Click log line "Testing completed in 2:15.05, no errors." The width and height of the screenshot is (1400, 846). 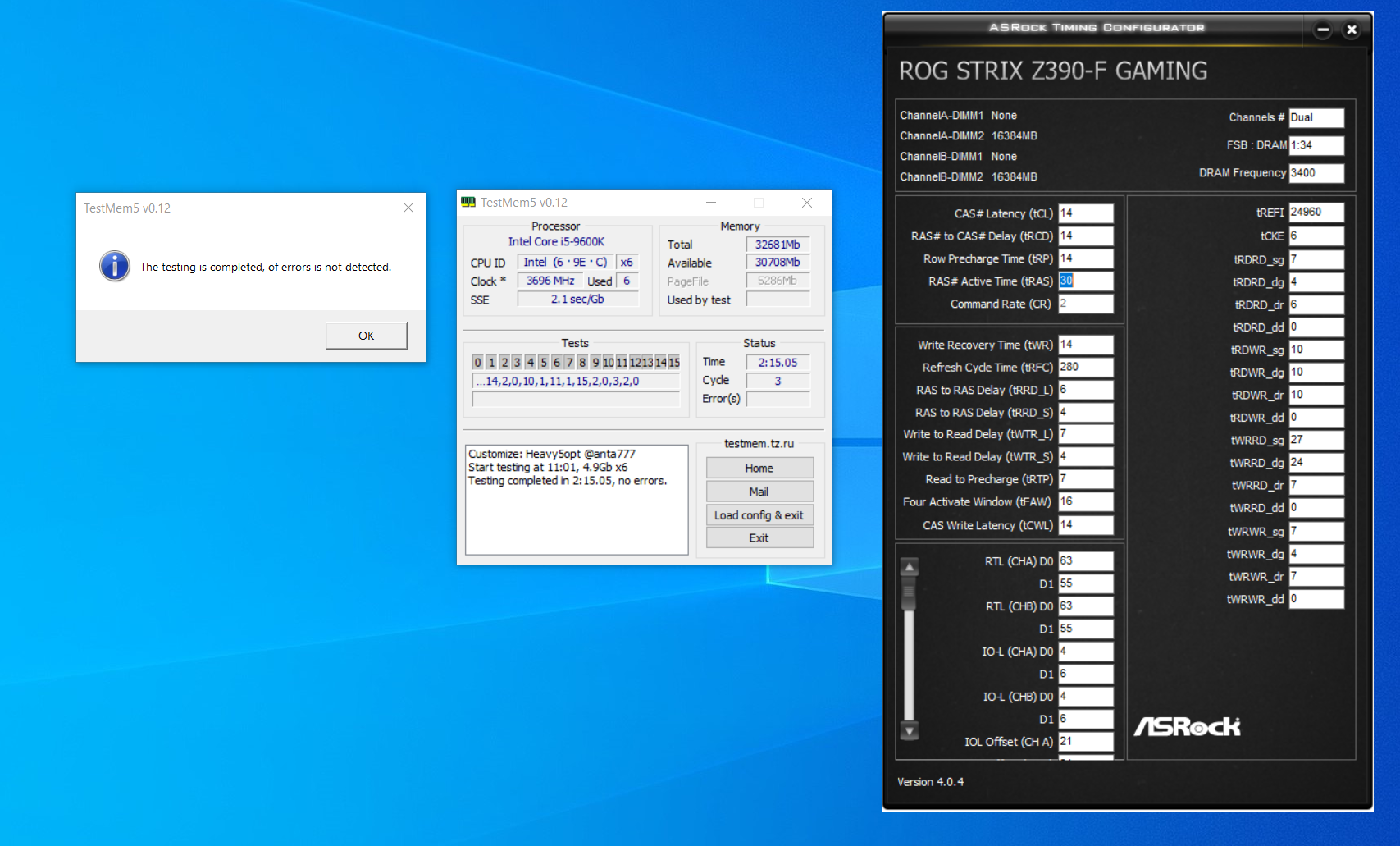568,481
